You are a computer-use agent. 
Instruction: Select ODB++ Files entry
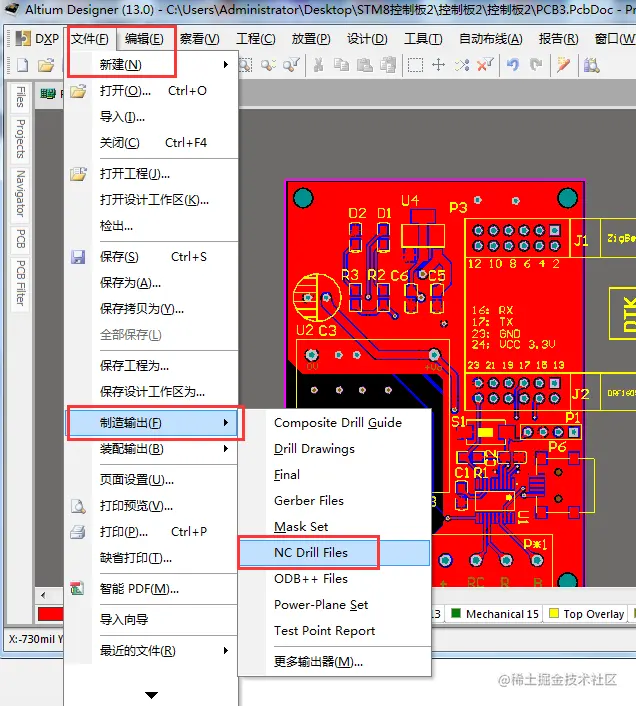(x=334, y=579)
